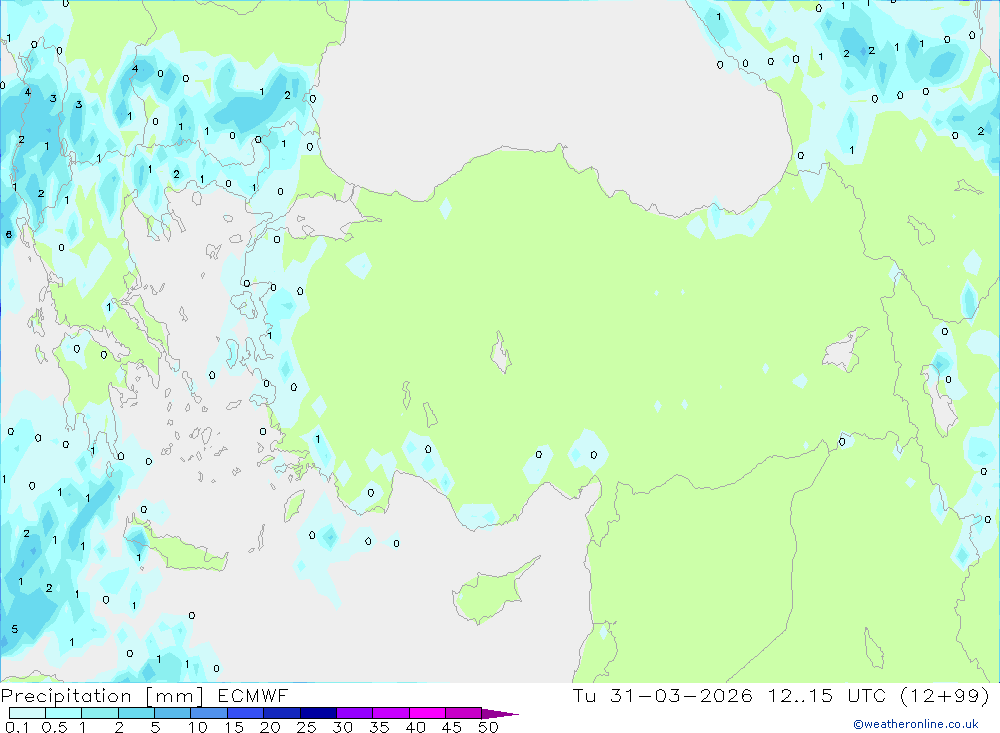Click the 35–40 mm legend color swatch

click(391, 713)
